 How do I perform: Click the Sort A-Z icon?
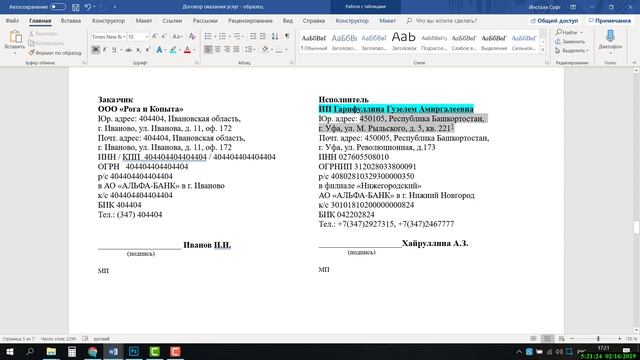pyautogui.click(x=275, y=36)
